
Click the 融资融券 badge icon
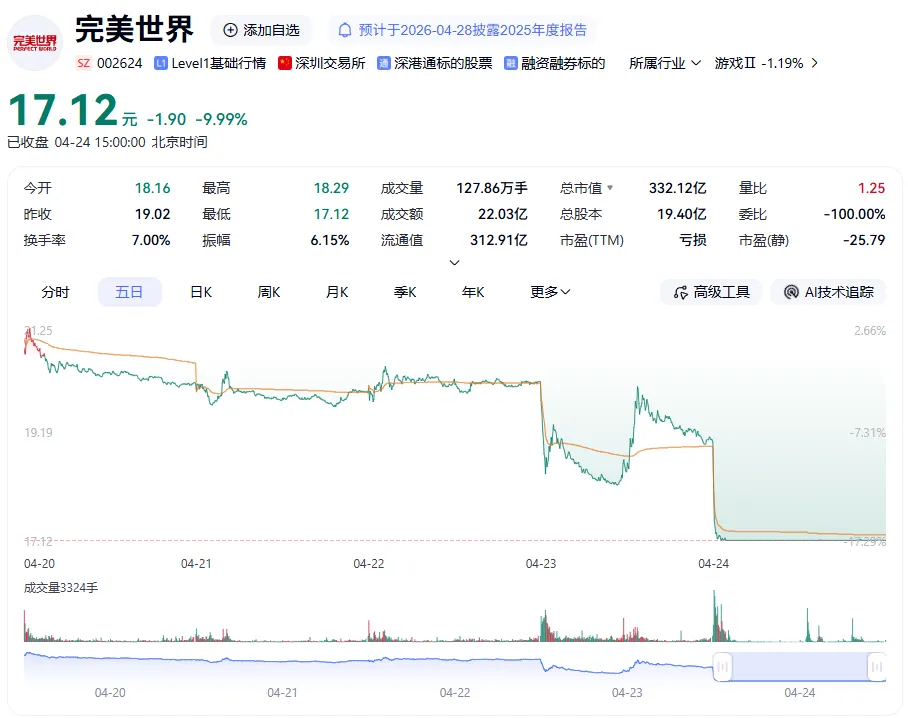click(510, 63)
